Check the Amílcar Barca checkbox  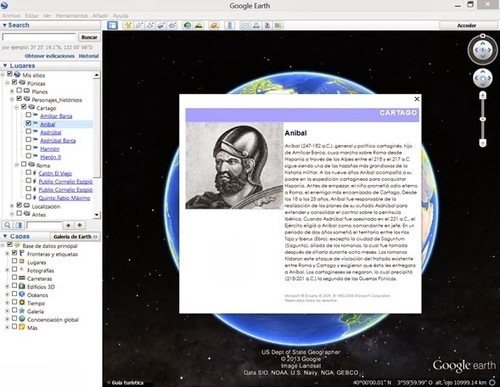pos(29,115)
